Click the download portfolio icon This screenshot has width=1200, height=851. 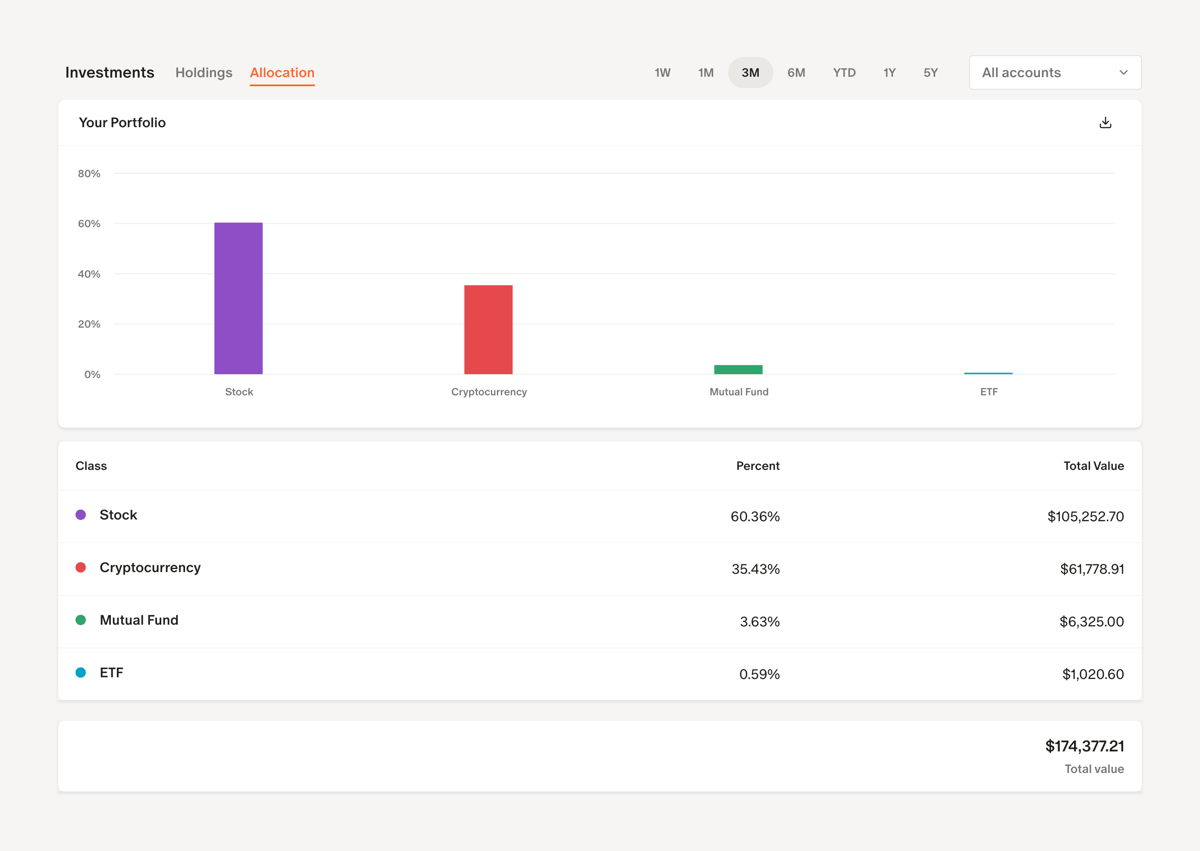pyautogui.click(x=1105, y=121)
